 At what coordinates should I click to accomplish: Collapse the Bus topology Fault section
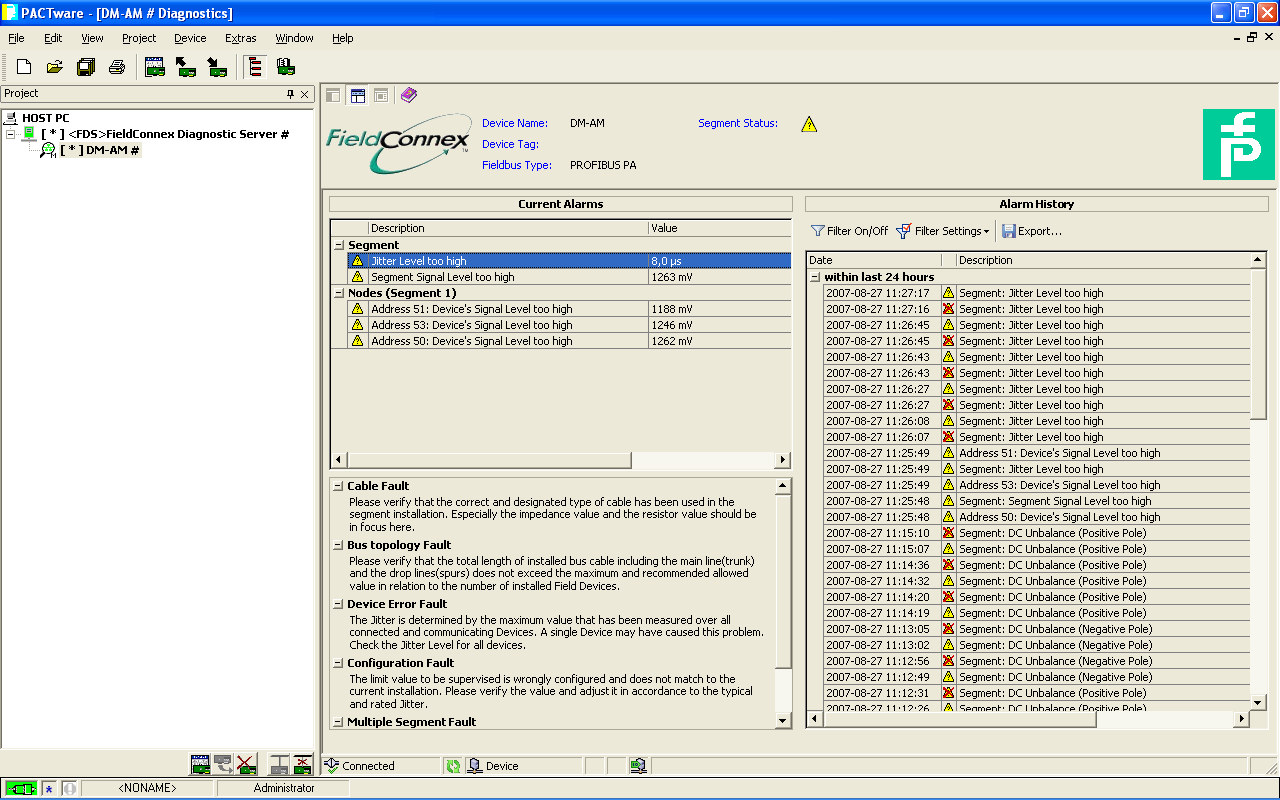[x=338, y=545]
